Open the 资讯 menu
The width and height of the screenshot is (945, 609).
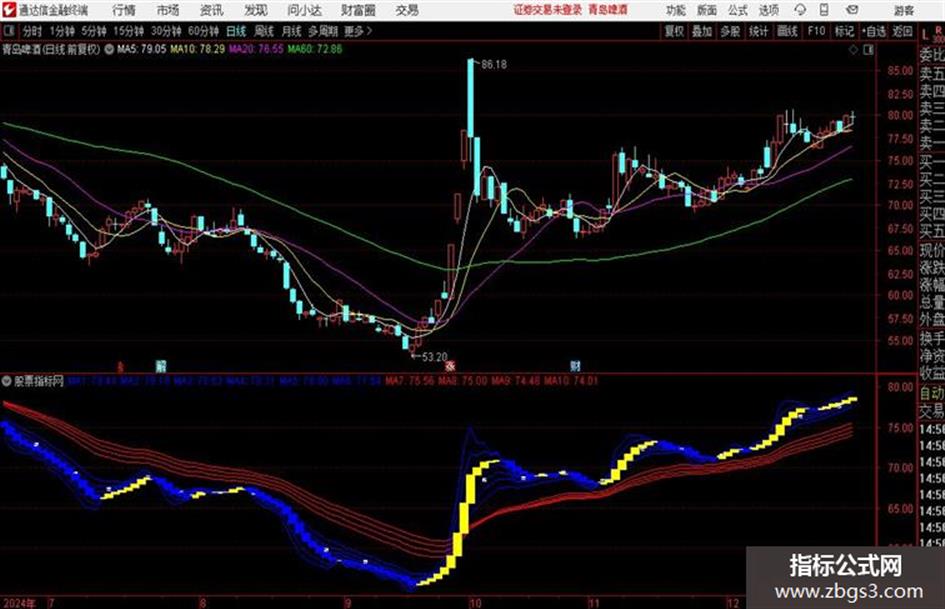(x=212, y=10)
